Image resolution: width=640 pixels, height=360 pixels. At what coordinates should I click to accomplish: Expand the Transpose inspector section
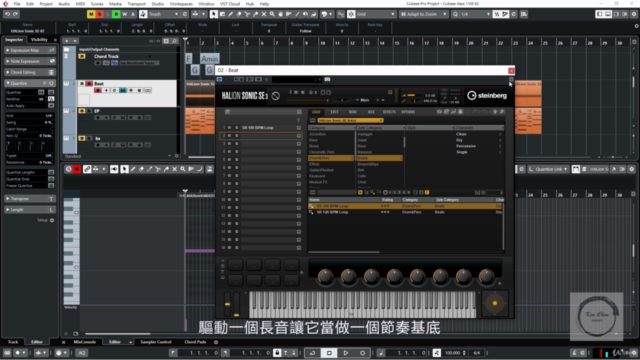(x=29, y=199)
